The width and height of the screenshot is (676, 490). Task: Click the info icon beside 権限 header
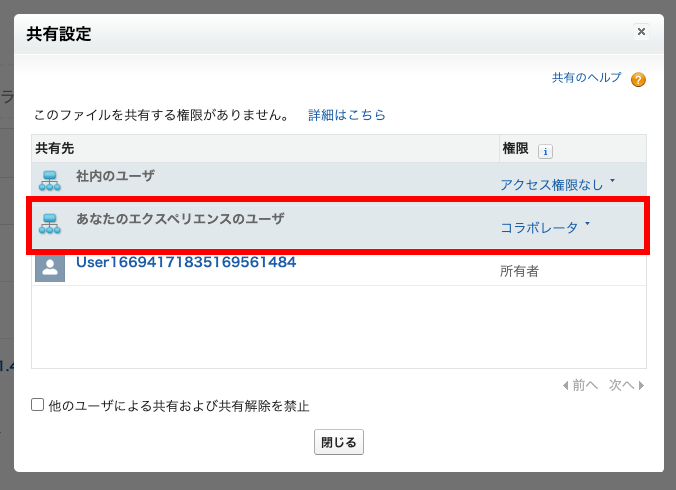tap(545, 151)
